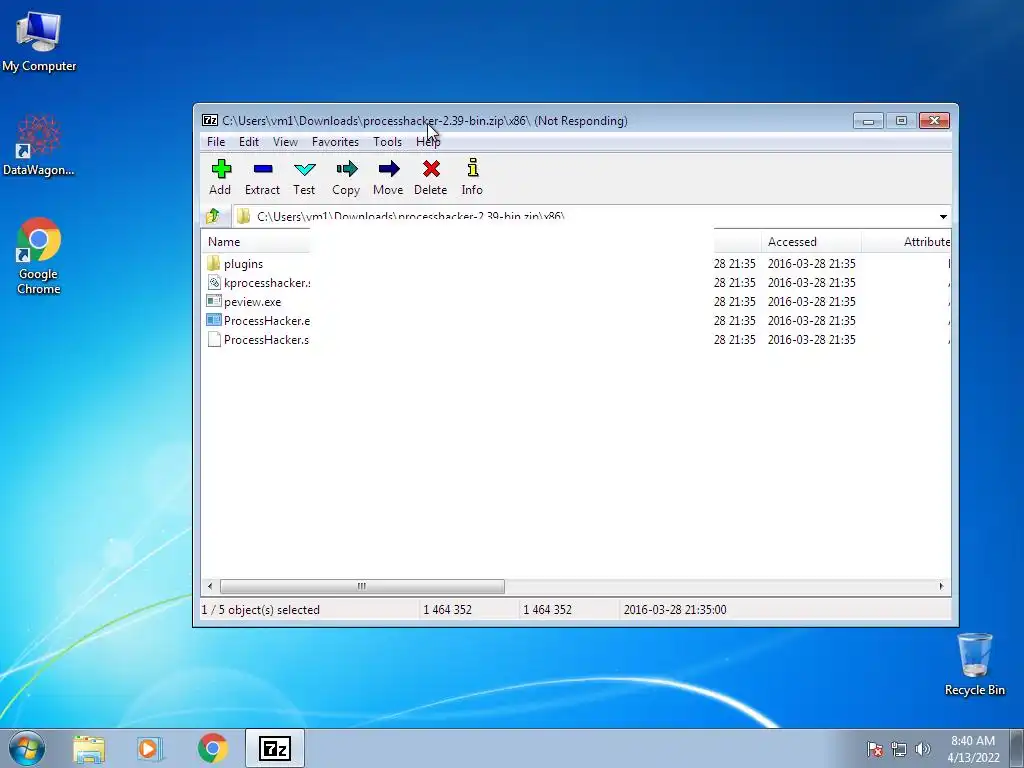Select the ProcessHacker.s file icon

[x=214, y=339]
